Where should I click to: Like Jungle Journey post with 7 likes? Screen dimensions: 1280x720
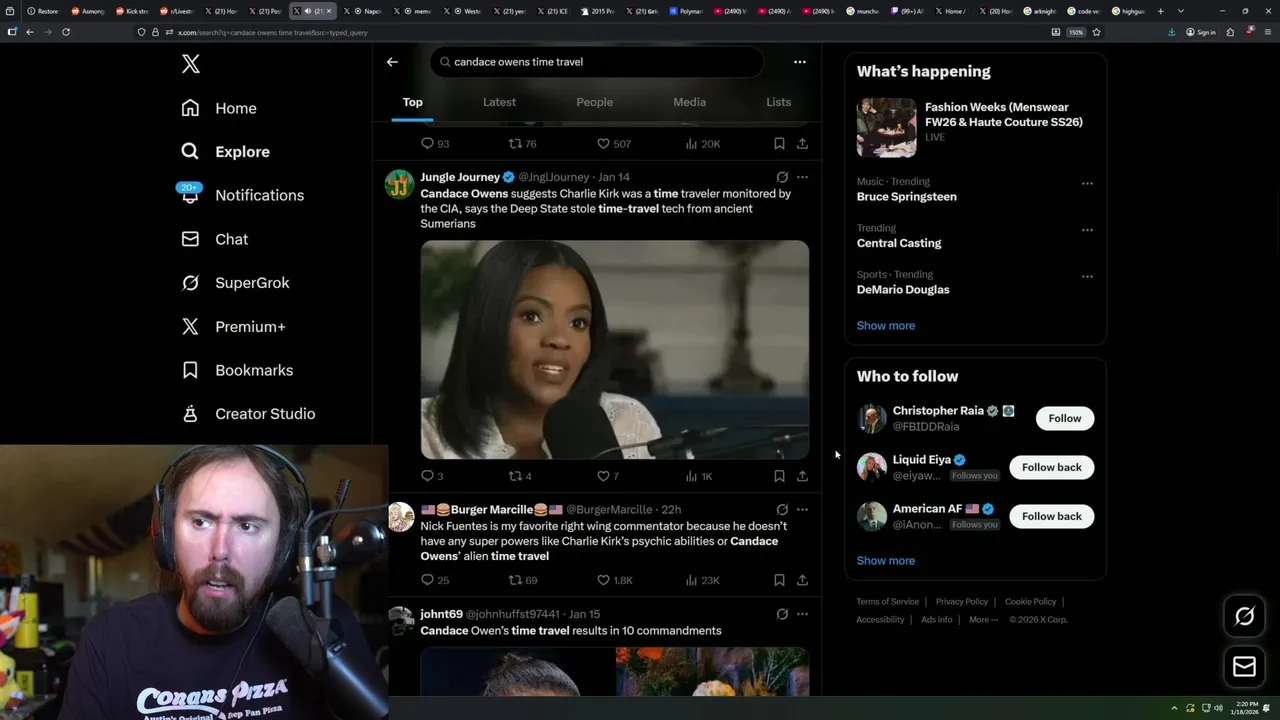click(x=608, y=476)
